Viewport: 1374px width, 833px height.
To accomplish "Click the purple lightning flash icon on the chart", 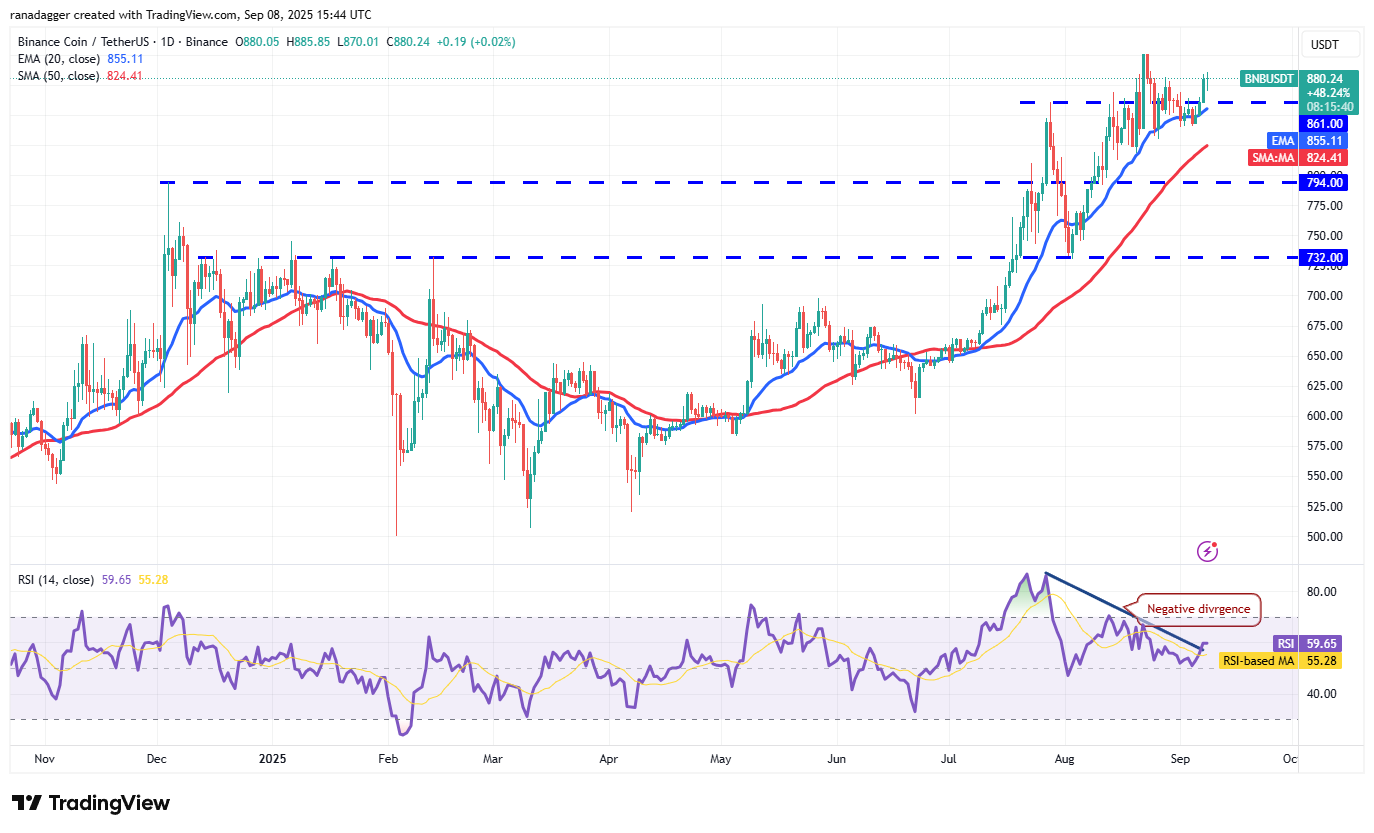I will 1207,551.
